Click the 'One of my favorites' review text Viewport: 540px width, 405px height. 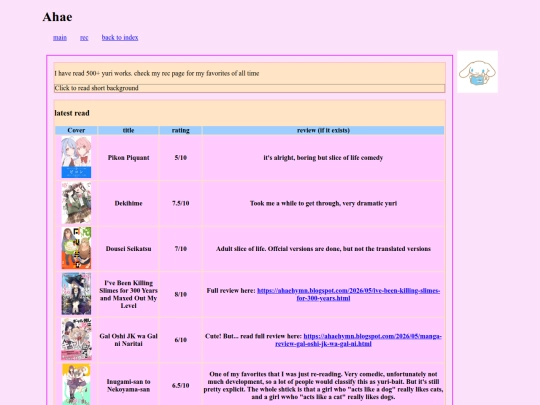click(323, 385)
